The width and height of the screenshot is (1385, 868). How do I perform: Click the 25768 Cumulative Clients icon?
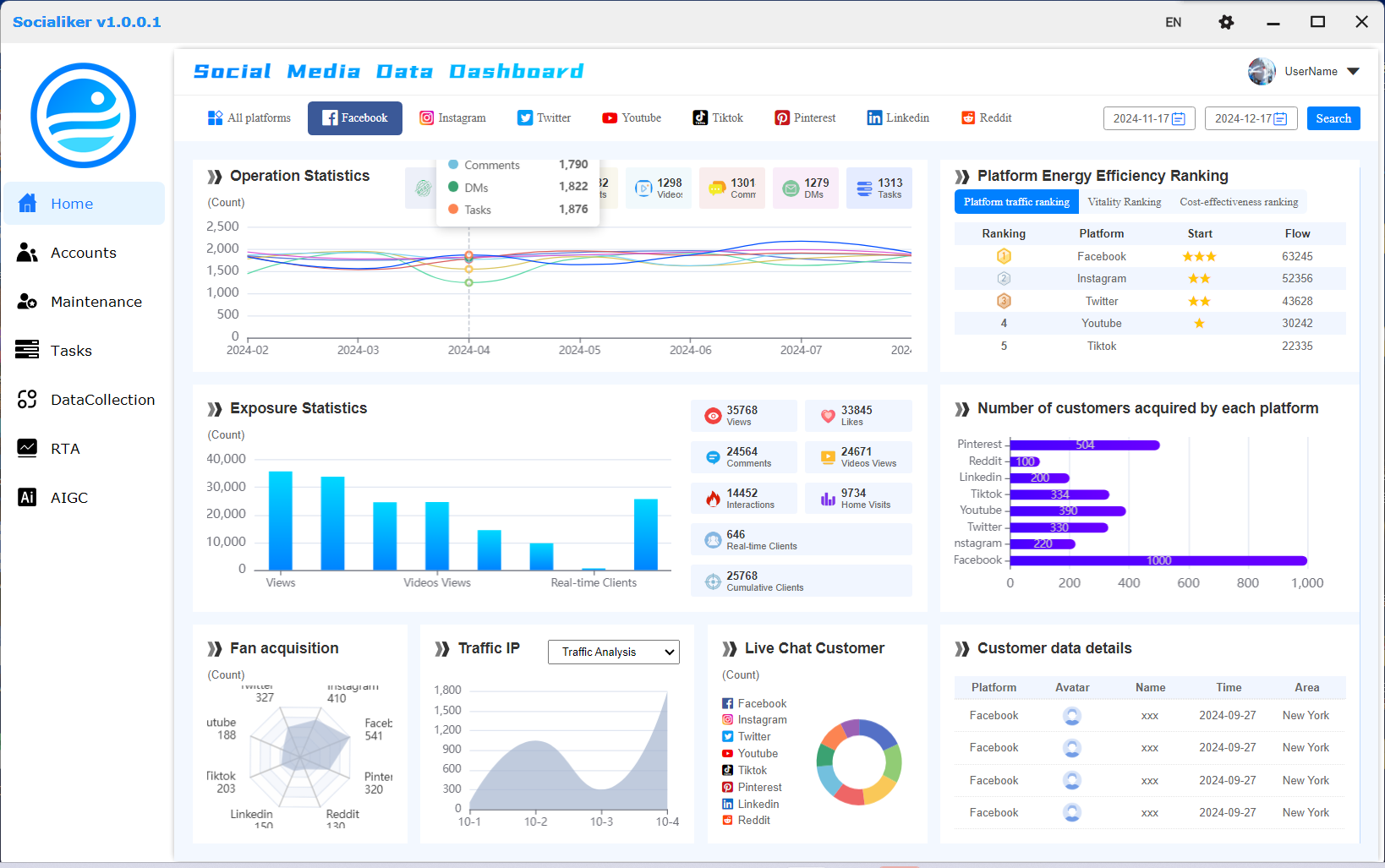tap(713, 581)
